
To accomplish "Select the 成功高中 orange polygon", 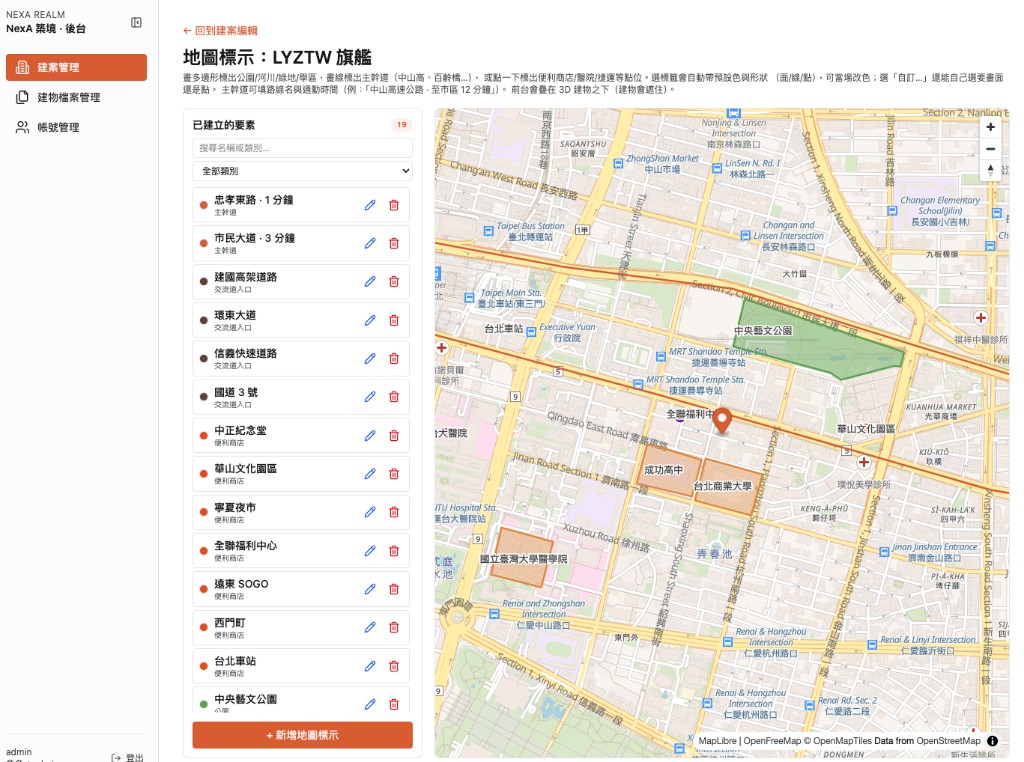I will [667, 470].
